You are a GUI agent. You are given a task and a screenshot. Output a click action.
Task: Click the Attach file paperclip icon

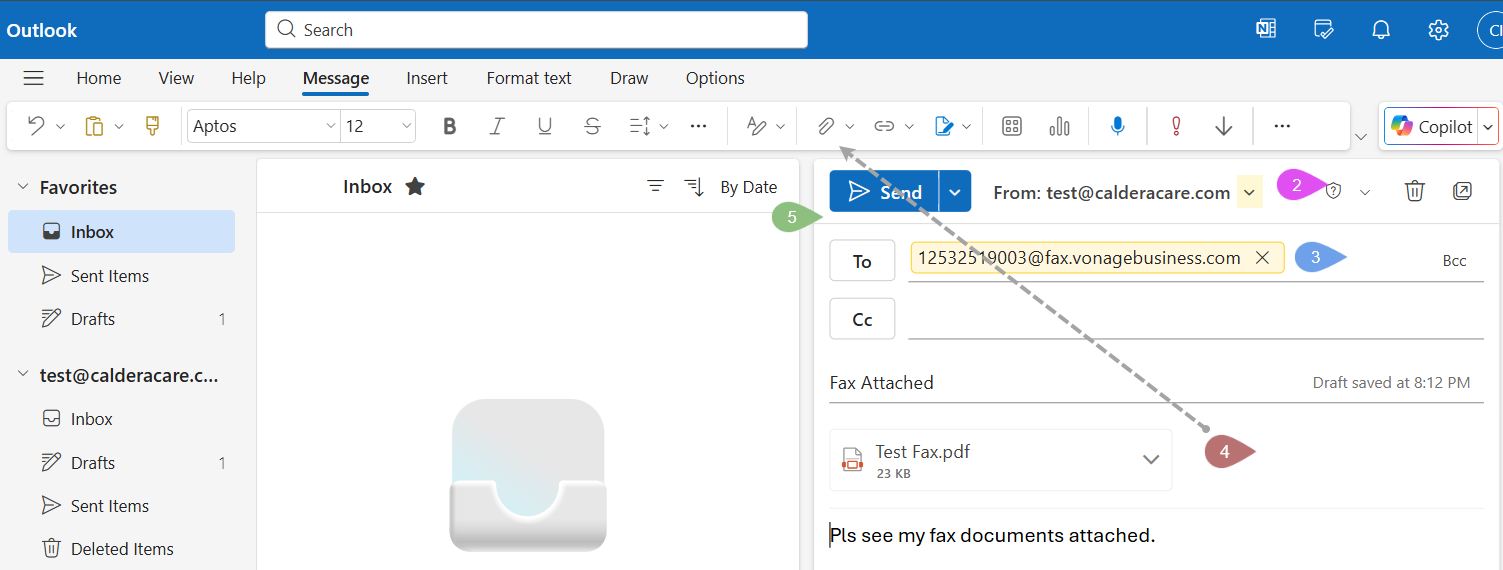click(x=826, y=126)
